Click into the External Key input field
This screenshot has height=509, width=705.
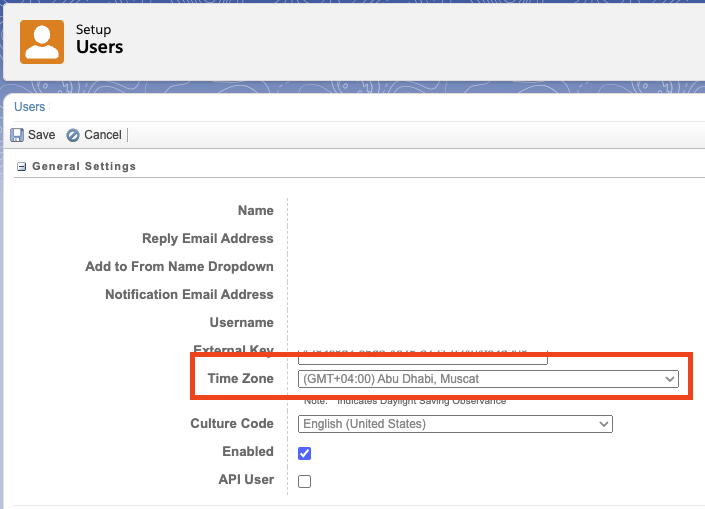(423, 357)
